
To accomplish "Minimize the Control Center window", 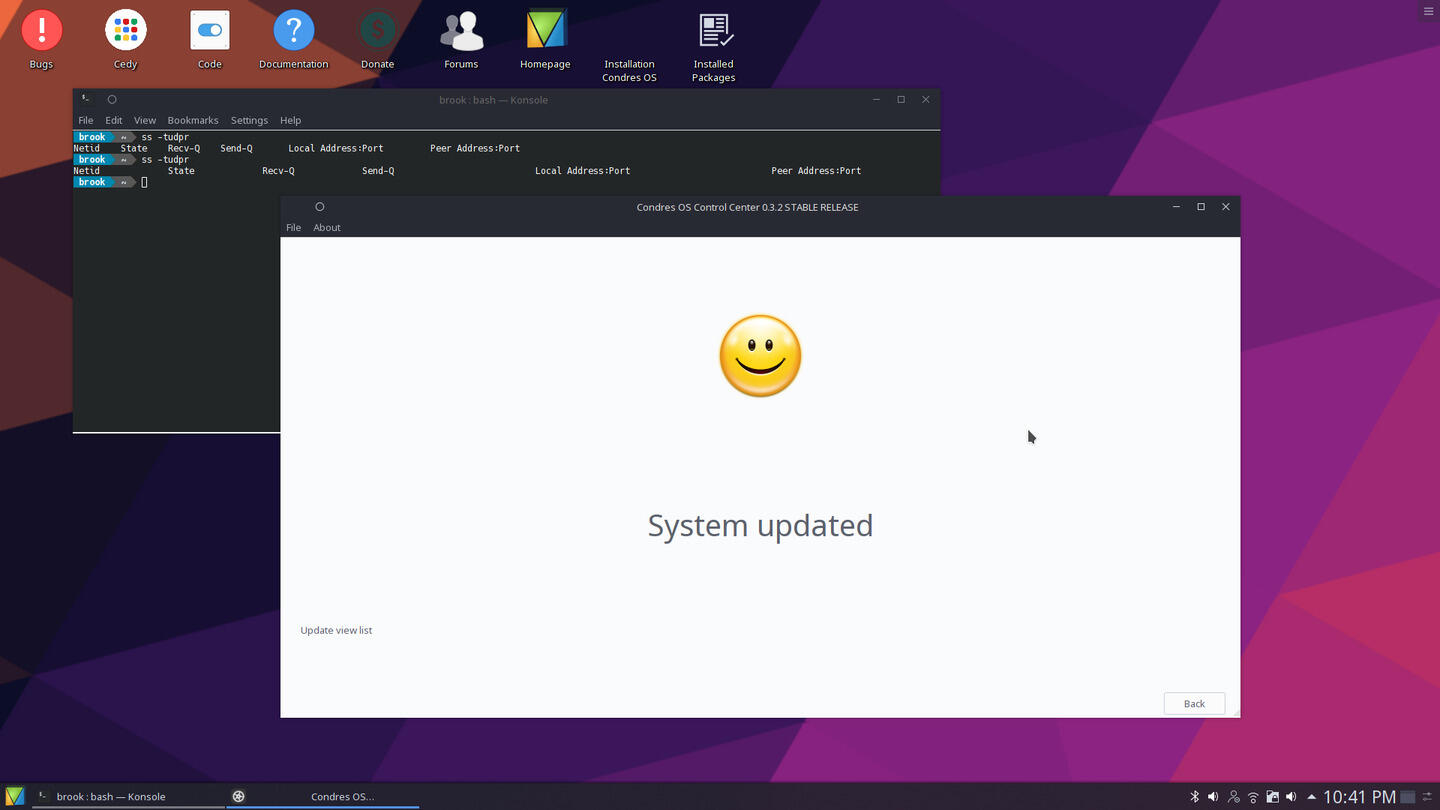I will click(x=1176, y=206).
